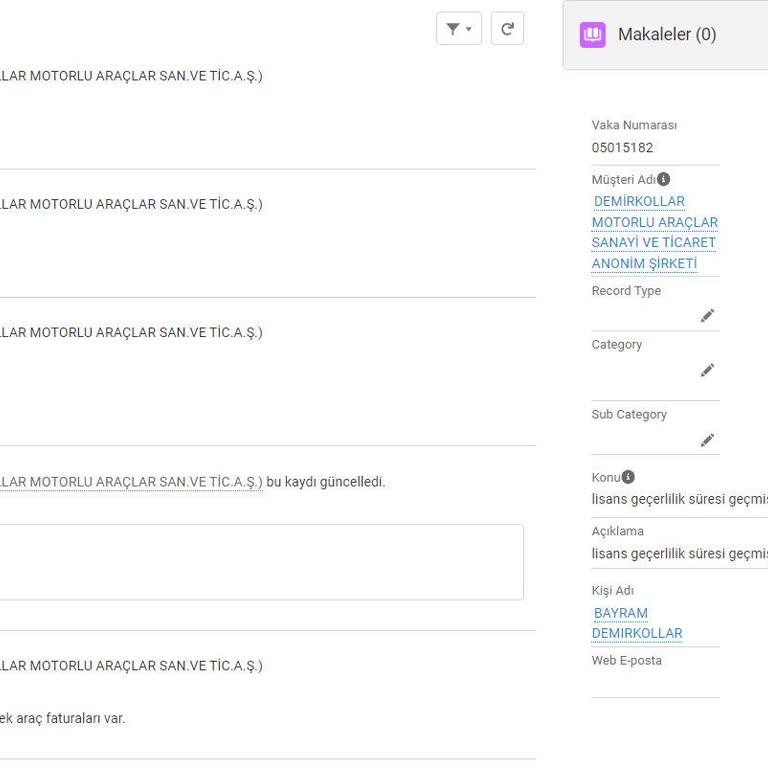Image resolution: width=768 pixels, height=768 pixels.
Task: Open the feed filter dropdown
Action: (x=458, y=29)
